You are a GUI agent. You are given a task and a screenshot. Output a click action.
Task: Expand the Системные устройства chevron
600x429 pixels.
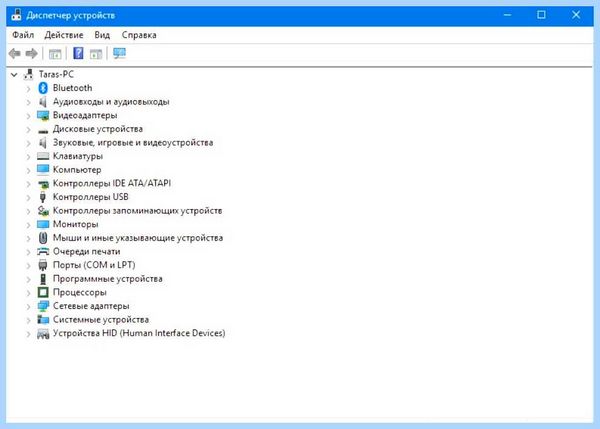pos(29,320)
